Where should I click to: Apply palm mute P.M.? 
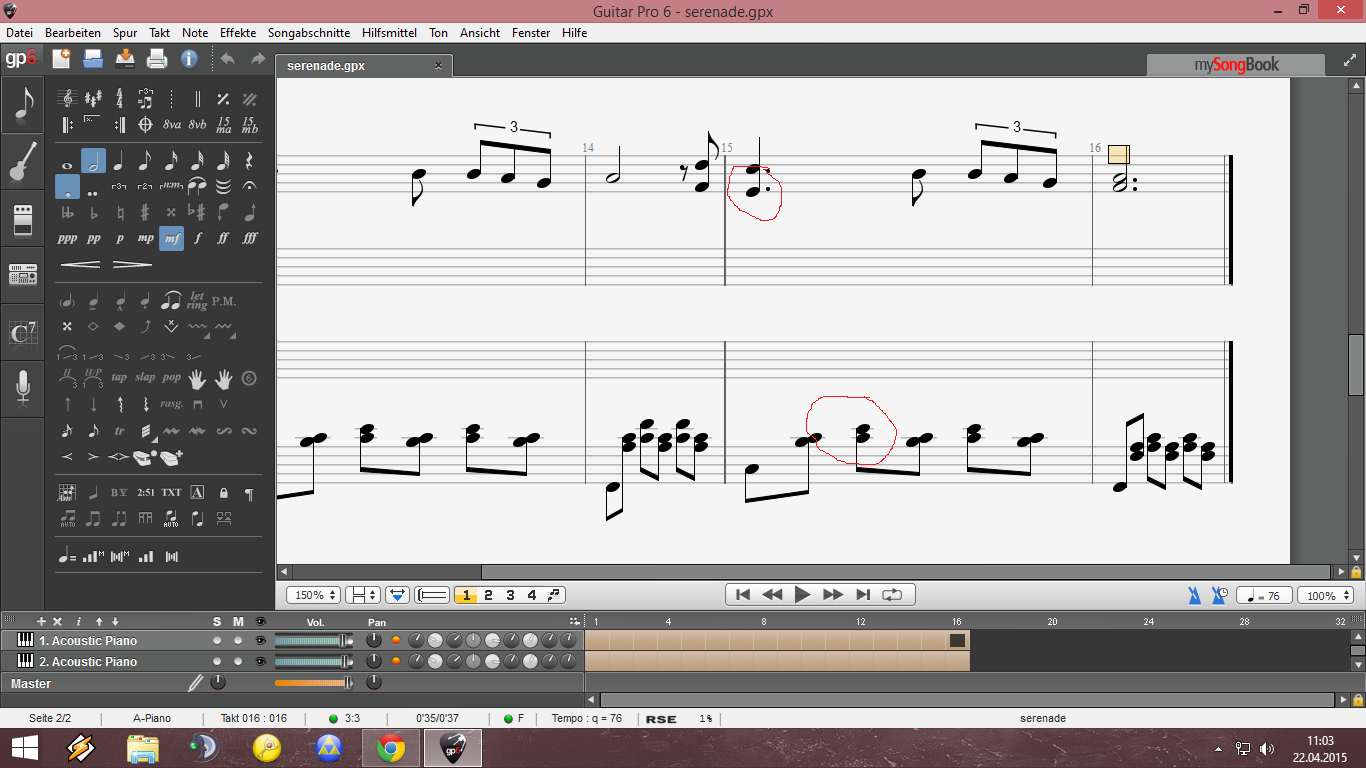click(x=223, y=301)
